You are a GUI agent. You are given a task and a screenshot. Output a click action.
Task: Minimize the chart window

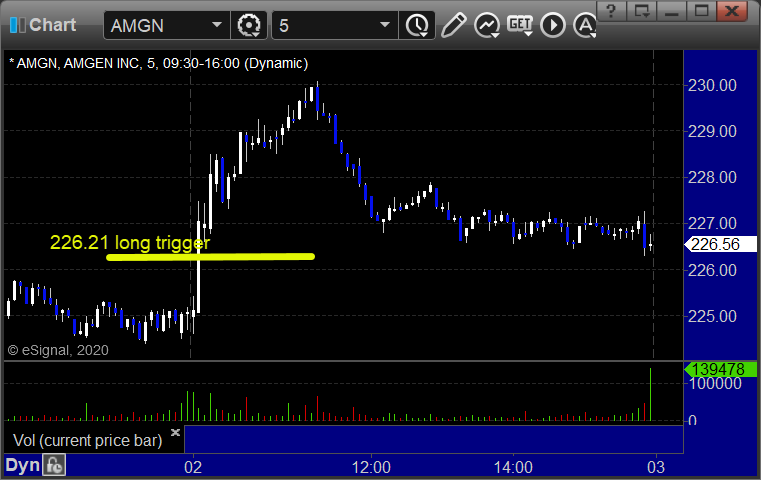point(671,11)
